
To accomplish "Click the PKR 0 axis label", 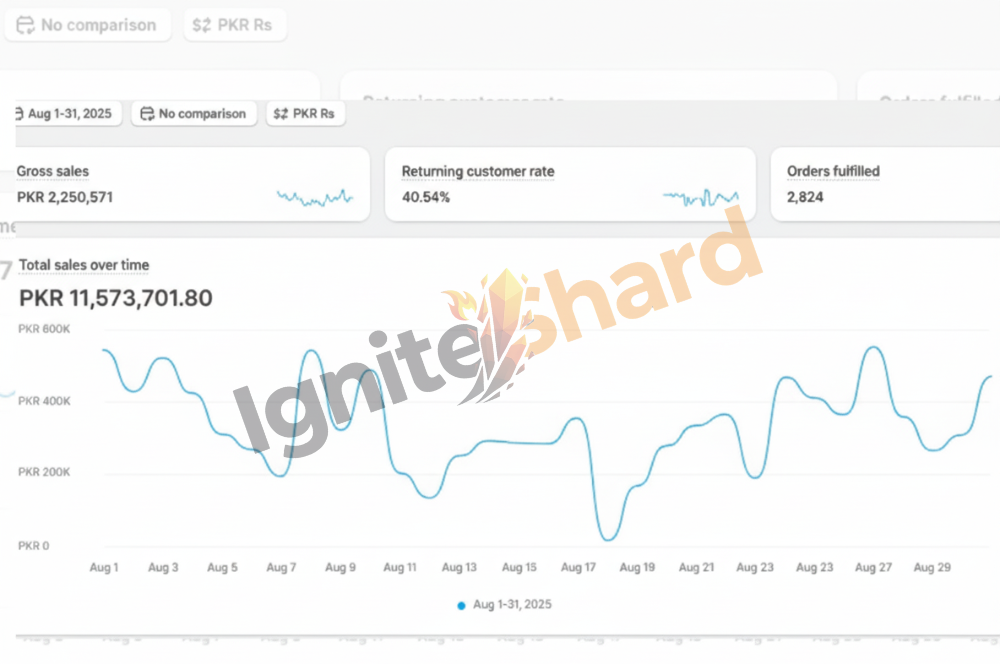I will [33, 546].
